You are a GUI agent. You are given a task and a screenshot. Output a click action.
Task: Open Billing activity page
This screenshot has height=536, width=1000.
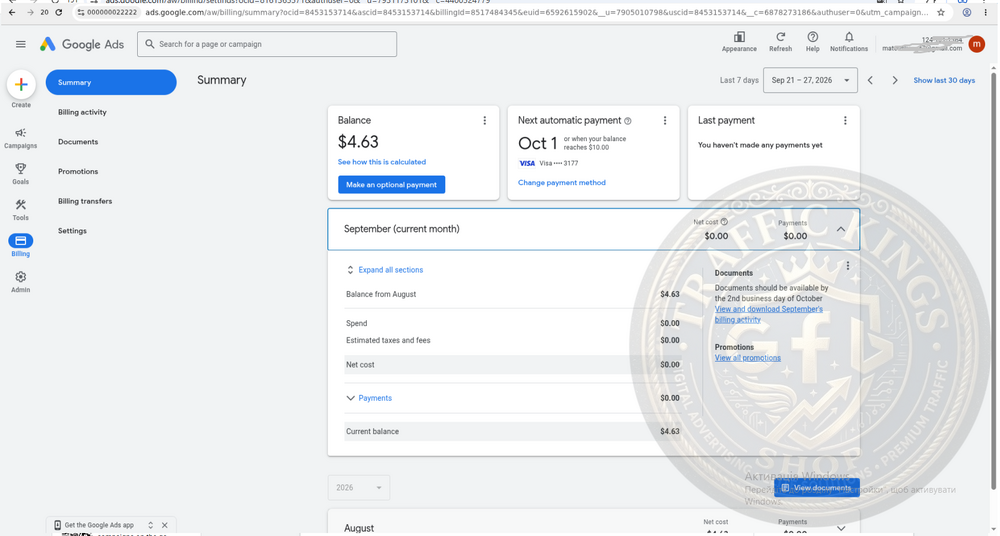pyautogui.click(x=82, y=112)
